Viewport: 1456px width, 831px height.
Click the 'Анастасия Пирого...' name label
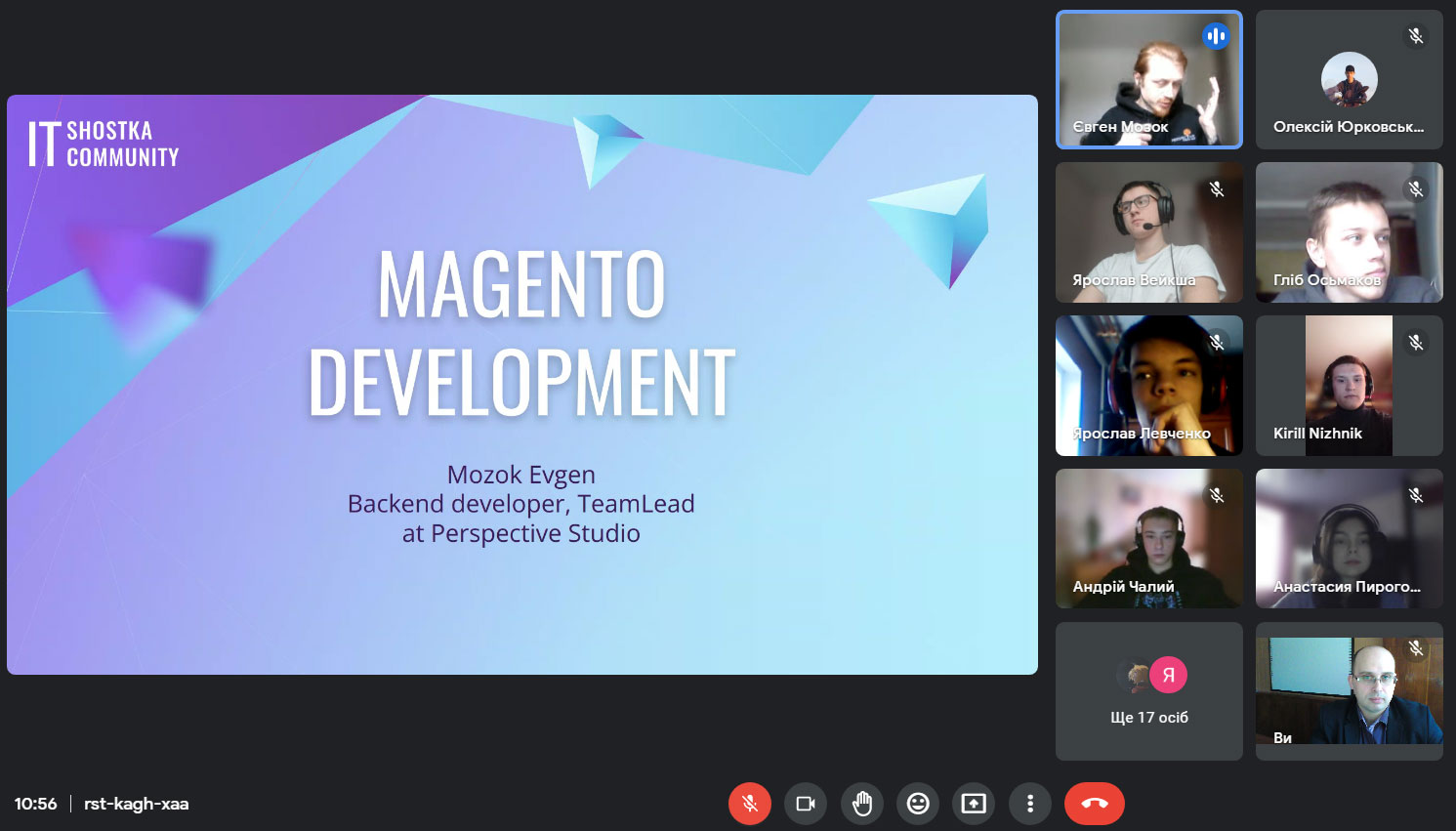point(1347,587)
